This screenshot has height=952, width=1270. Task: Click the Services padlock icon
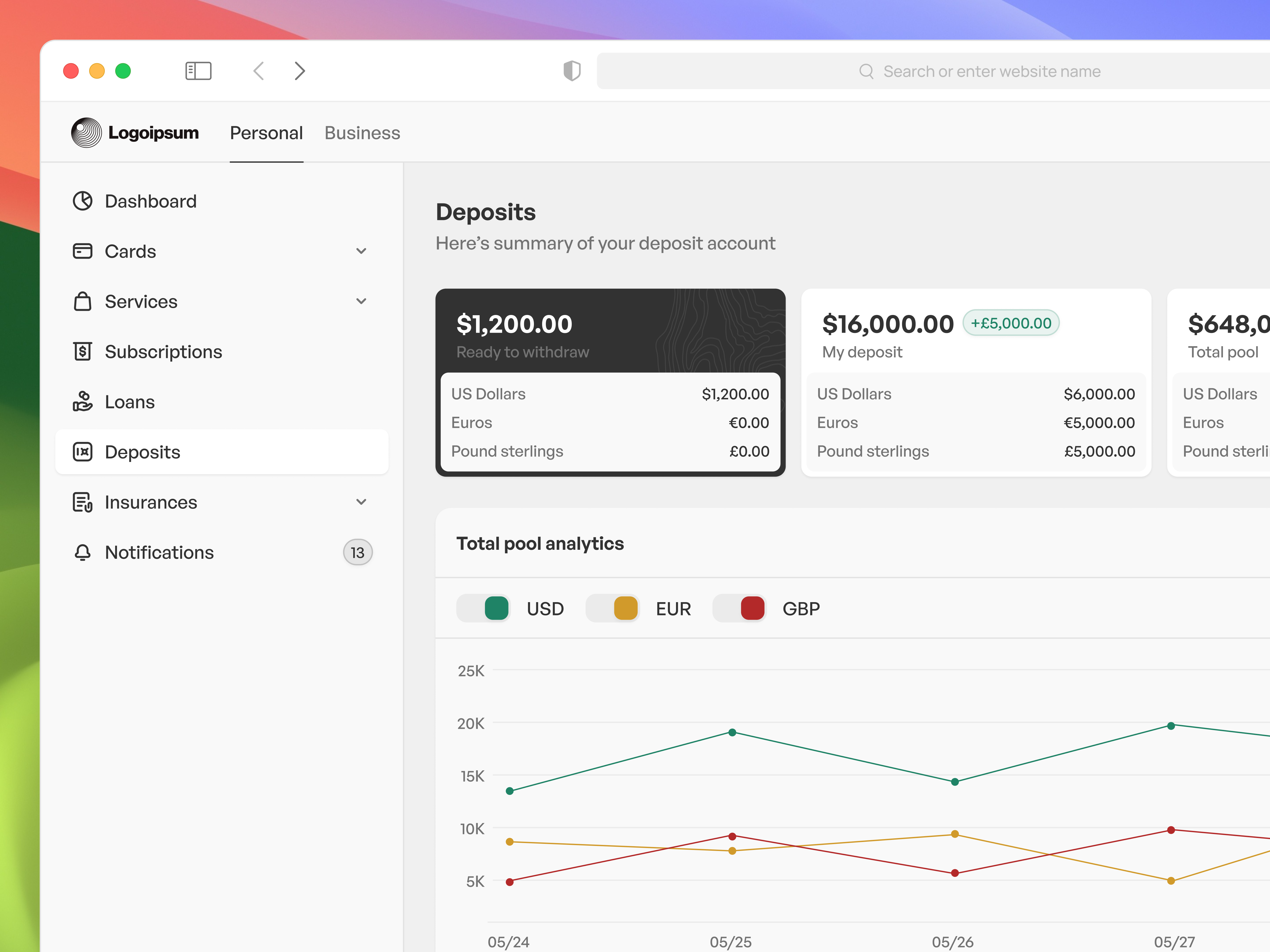click(x=83, y=301)
